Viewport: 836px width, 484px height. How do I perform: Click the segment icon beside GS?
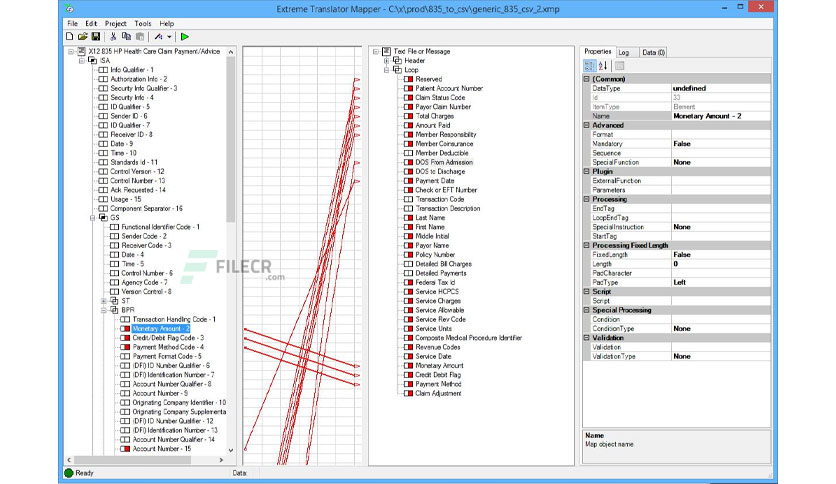click(x=103, y=217)
